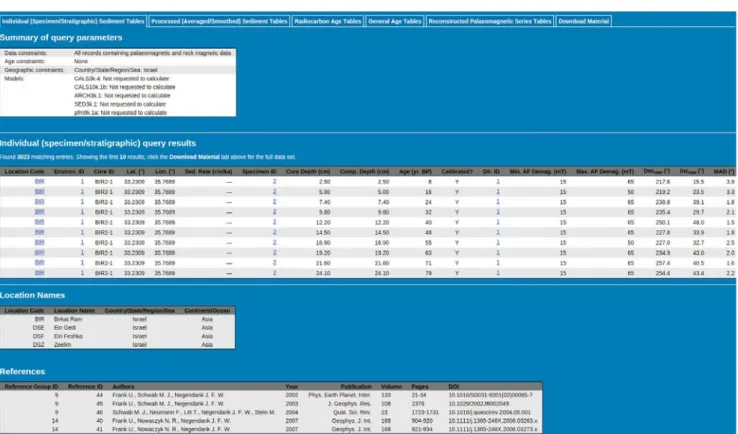Open Specimen ID 2 link in core depth 21.60 row

pyautogui.click(x=274, y=263)
